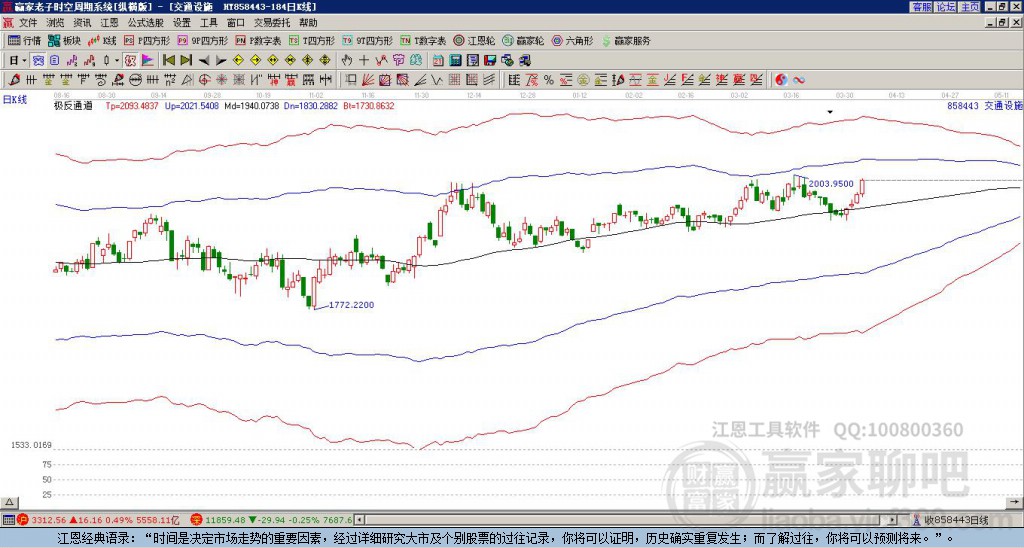Image resolution: width=1024 pixels, height=548 pixels.
Task: Click the yin-yang symbol icon
Action: (781, 80)
